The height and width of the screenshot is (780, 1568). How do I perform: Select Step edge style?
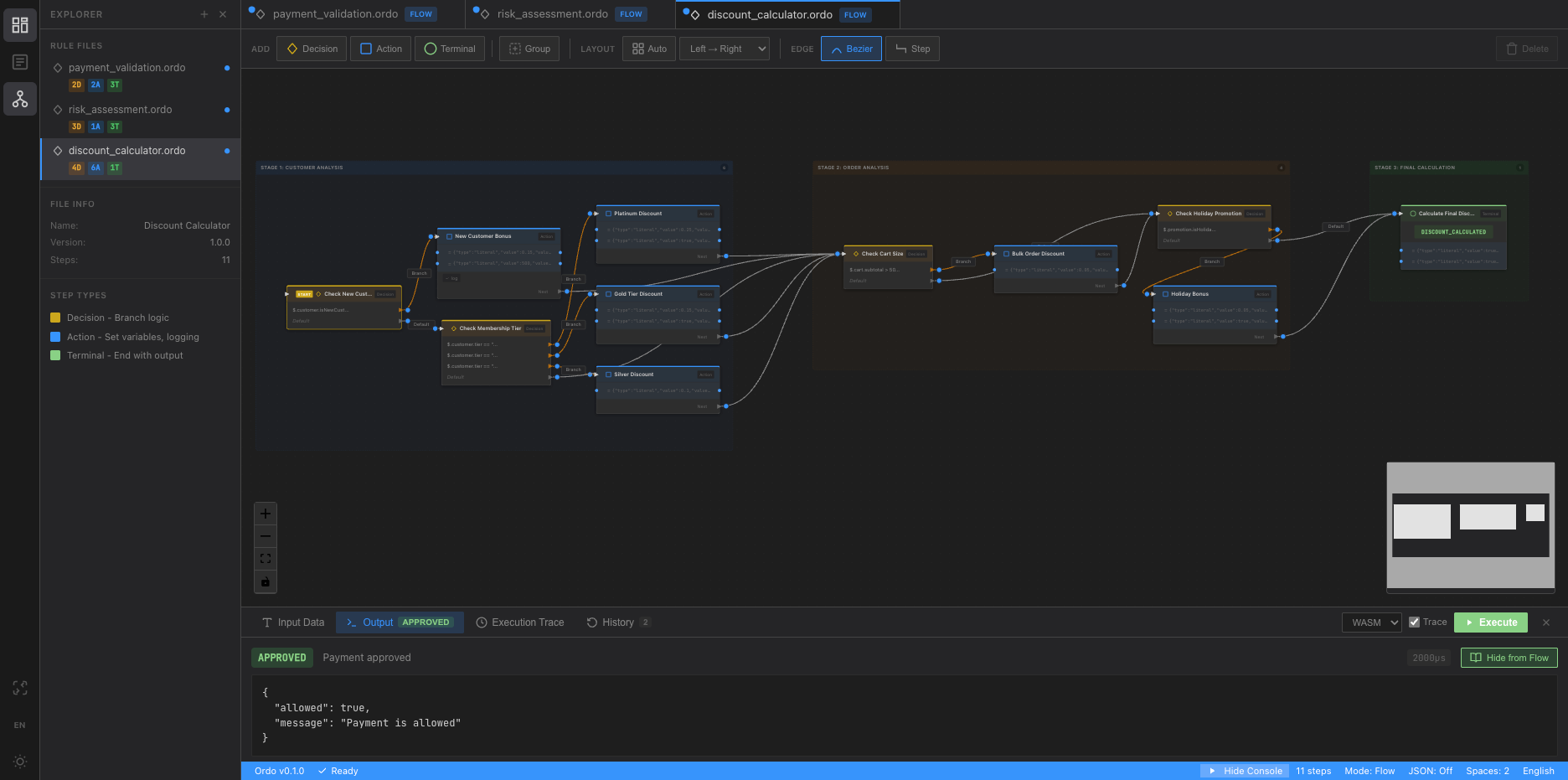click(x=912, y=49)
